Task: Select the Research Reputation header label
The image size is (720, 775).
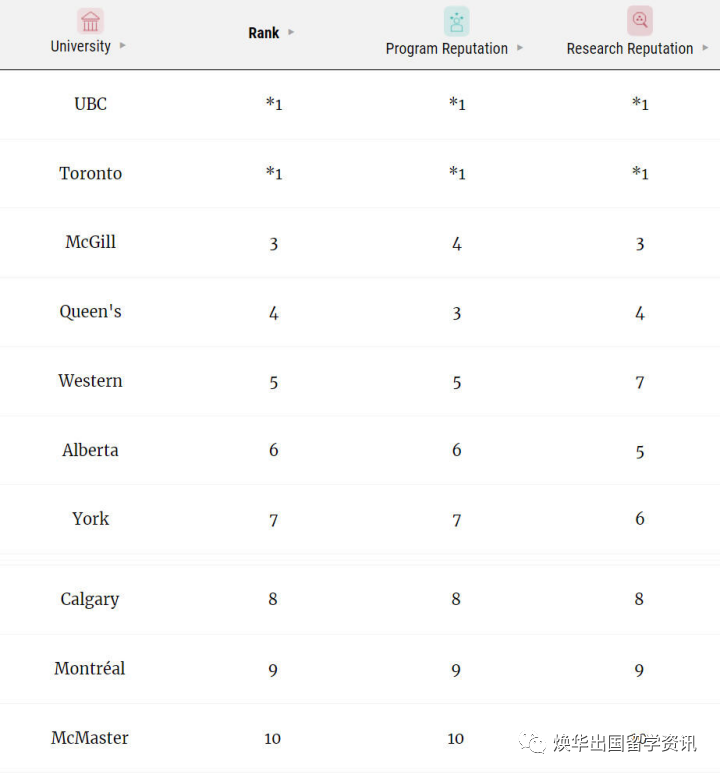Action: pyautogui.click(x=630, y=48)
